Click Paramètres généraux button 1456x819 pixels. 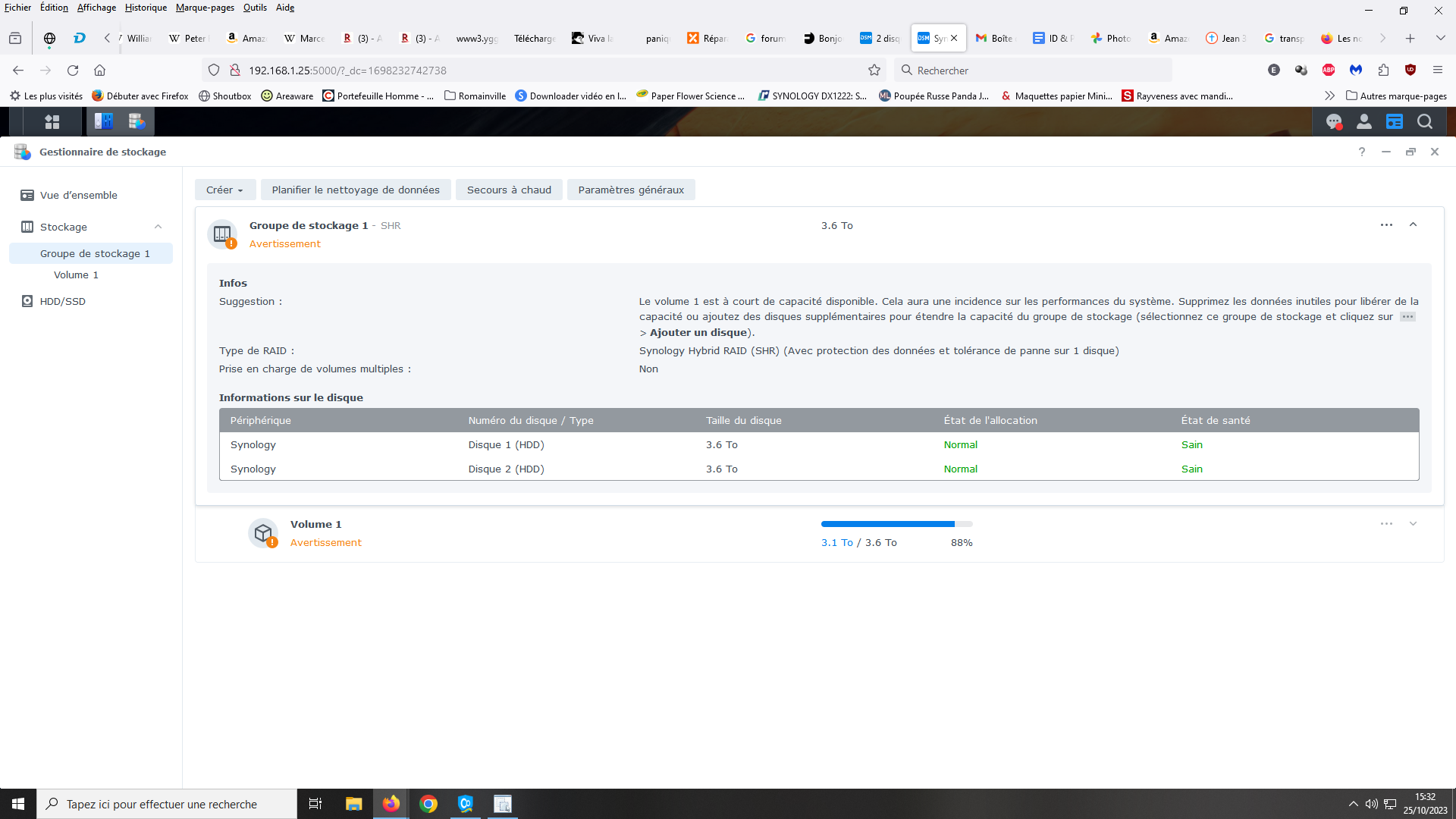tap(631, 190)
